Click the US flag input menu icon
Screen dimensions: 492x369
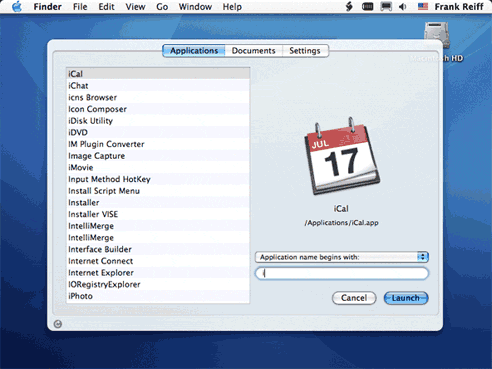[x=423, y=7]
